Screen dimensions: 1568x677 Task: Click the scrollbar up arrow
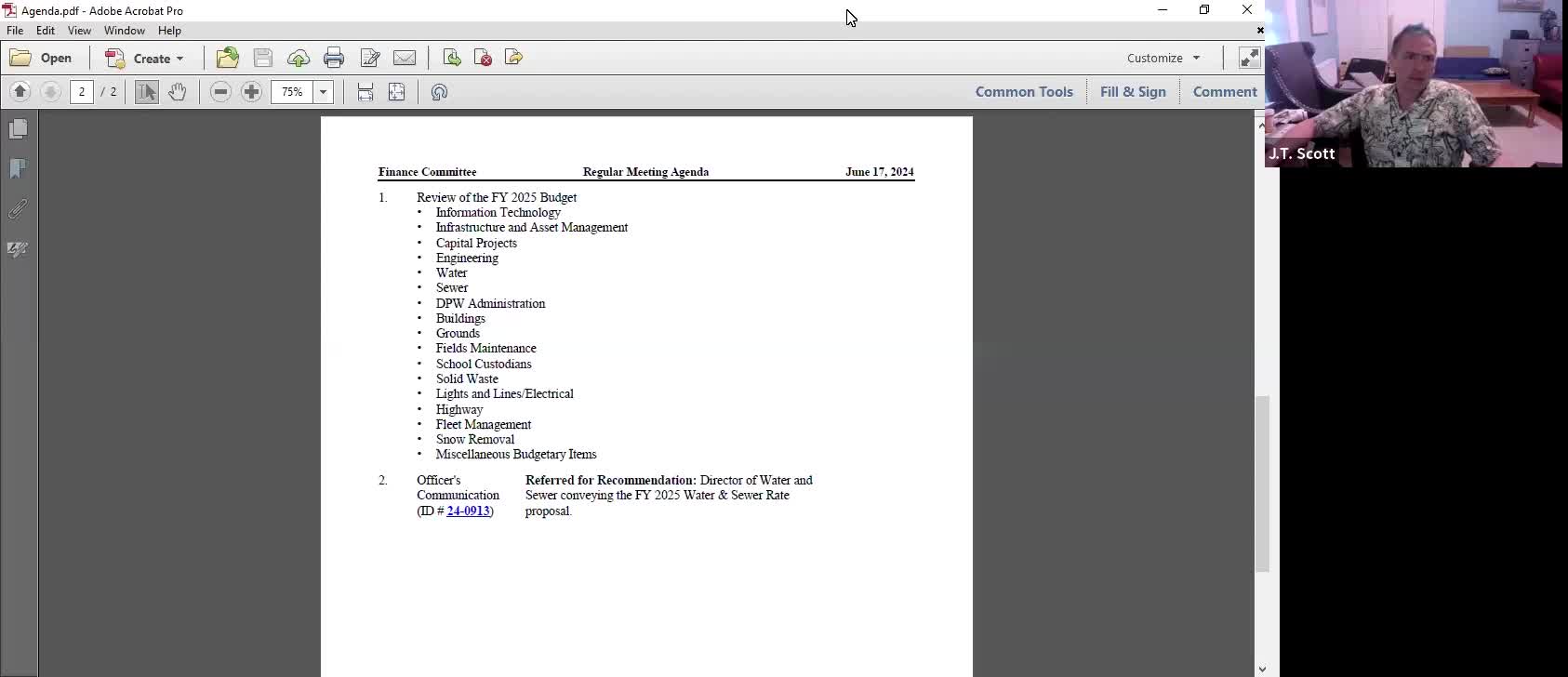(1262, 125)
